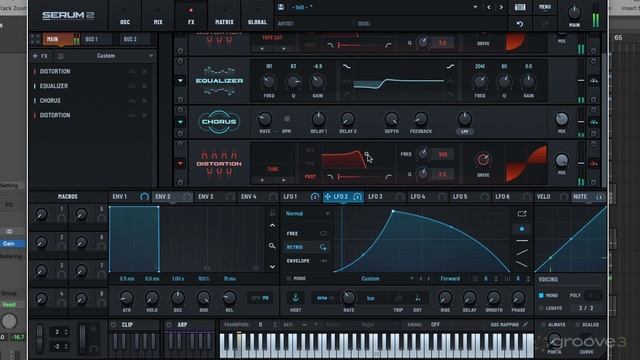
Task: Click the LFO 2 shape export icon
Action: [522, 213]
